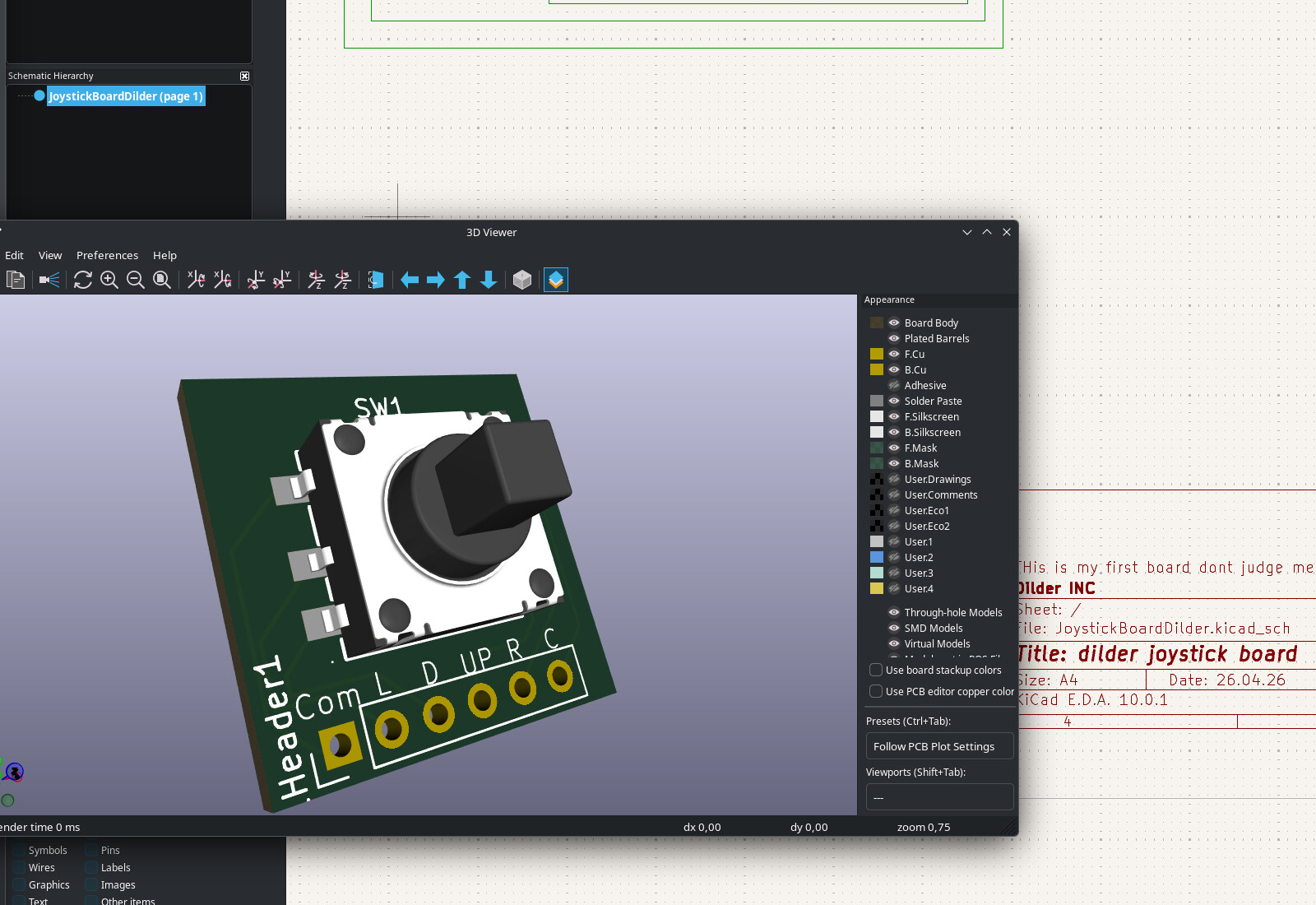Change User.4 yellow color swatch
The image size is (1316, 905).
(877, 588)
